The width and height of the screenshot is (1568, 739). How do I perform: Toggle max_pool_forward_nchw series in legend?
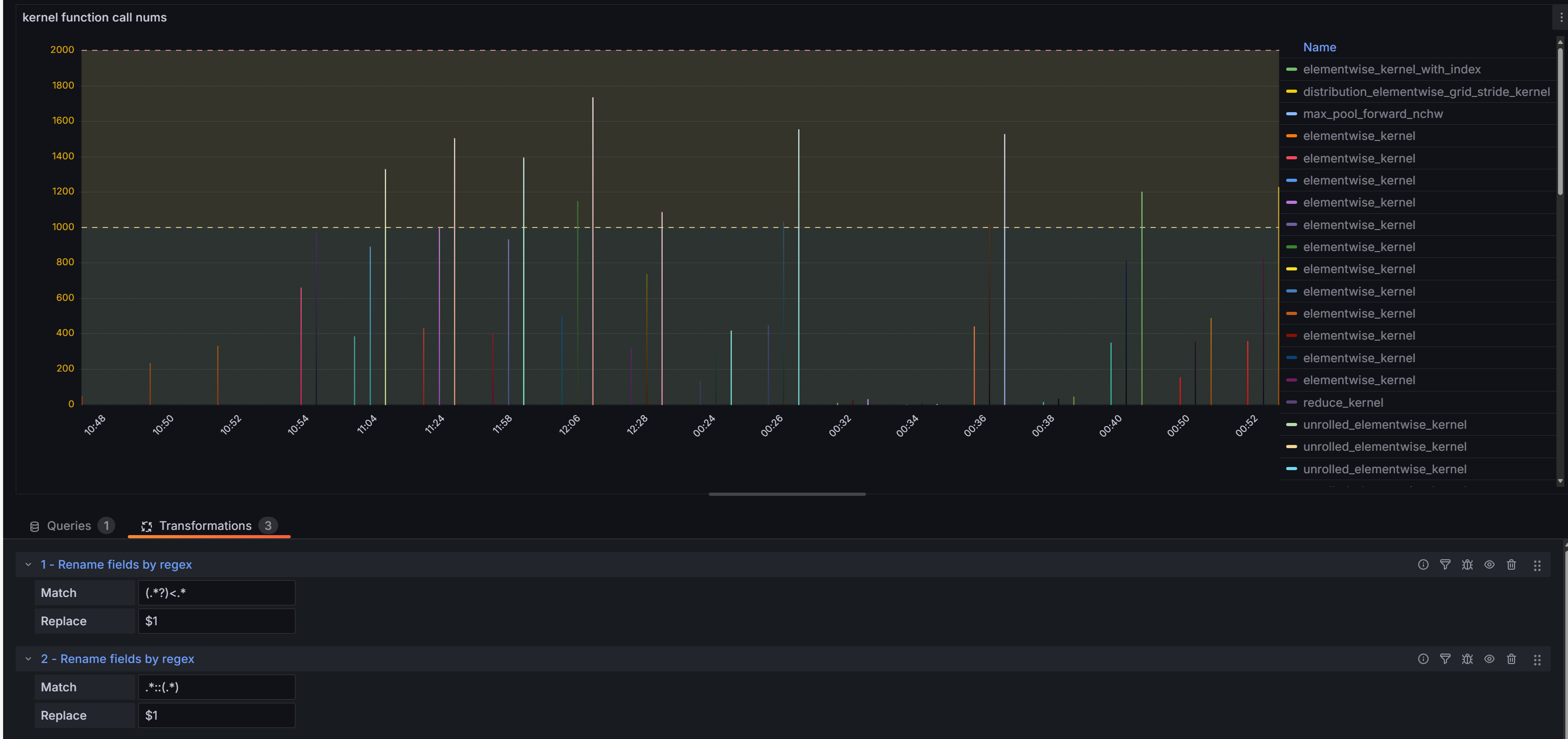click(x=1372, y=114)
